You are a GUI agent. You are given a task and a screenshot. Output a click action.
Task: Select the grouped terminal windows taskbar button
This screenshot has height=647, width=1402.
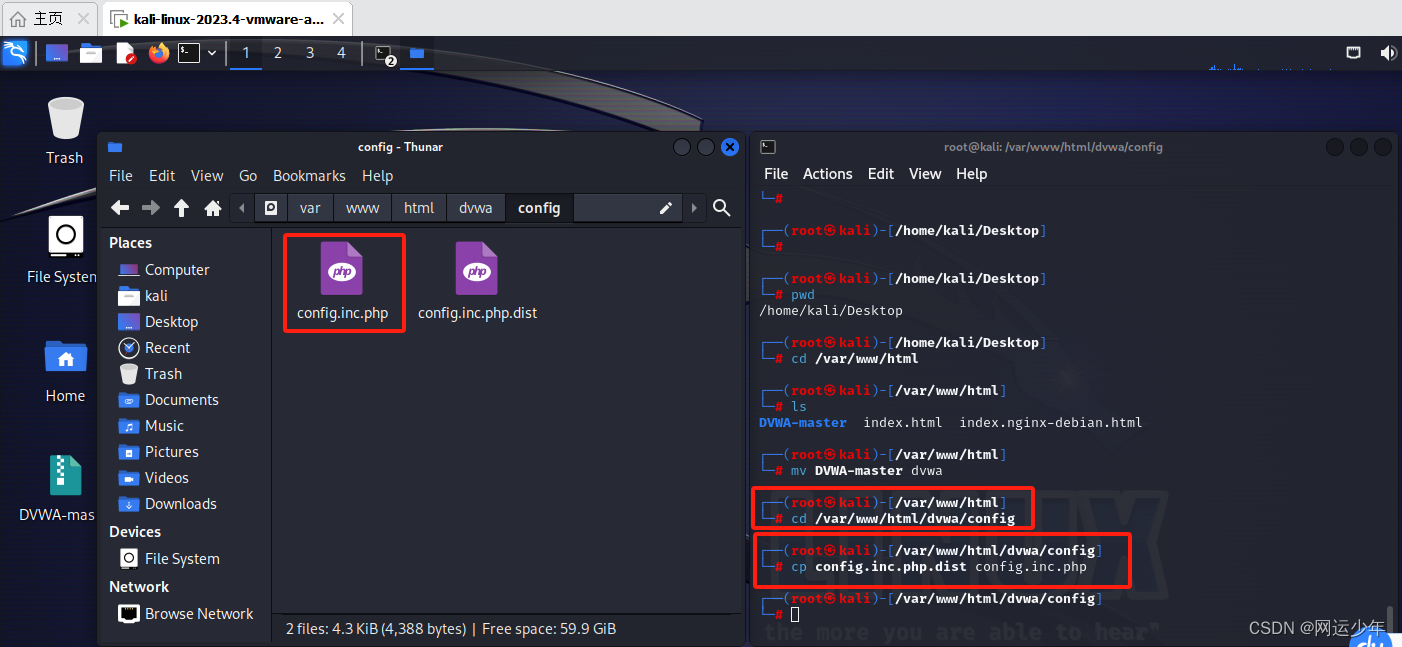(386, 55)
